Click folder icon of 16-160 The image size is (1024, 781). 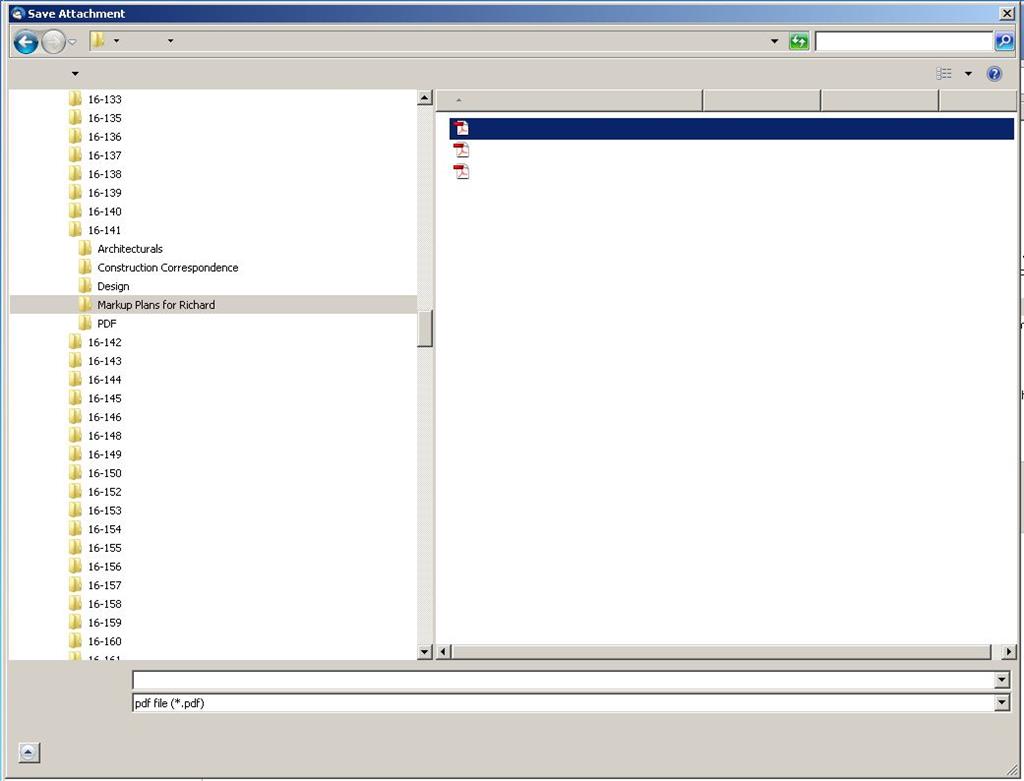click(75, 641)
